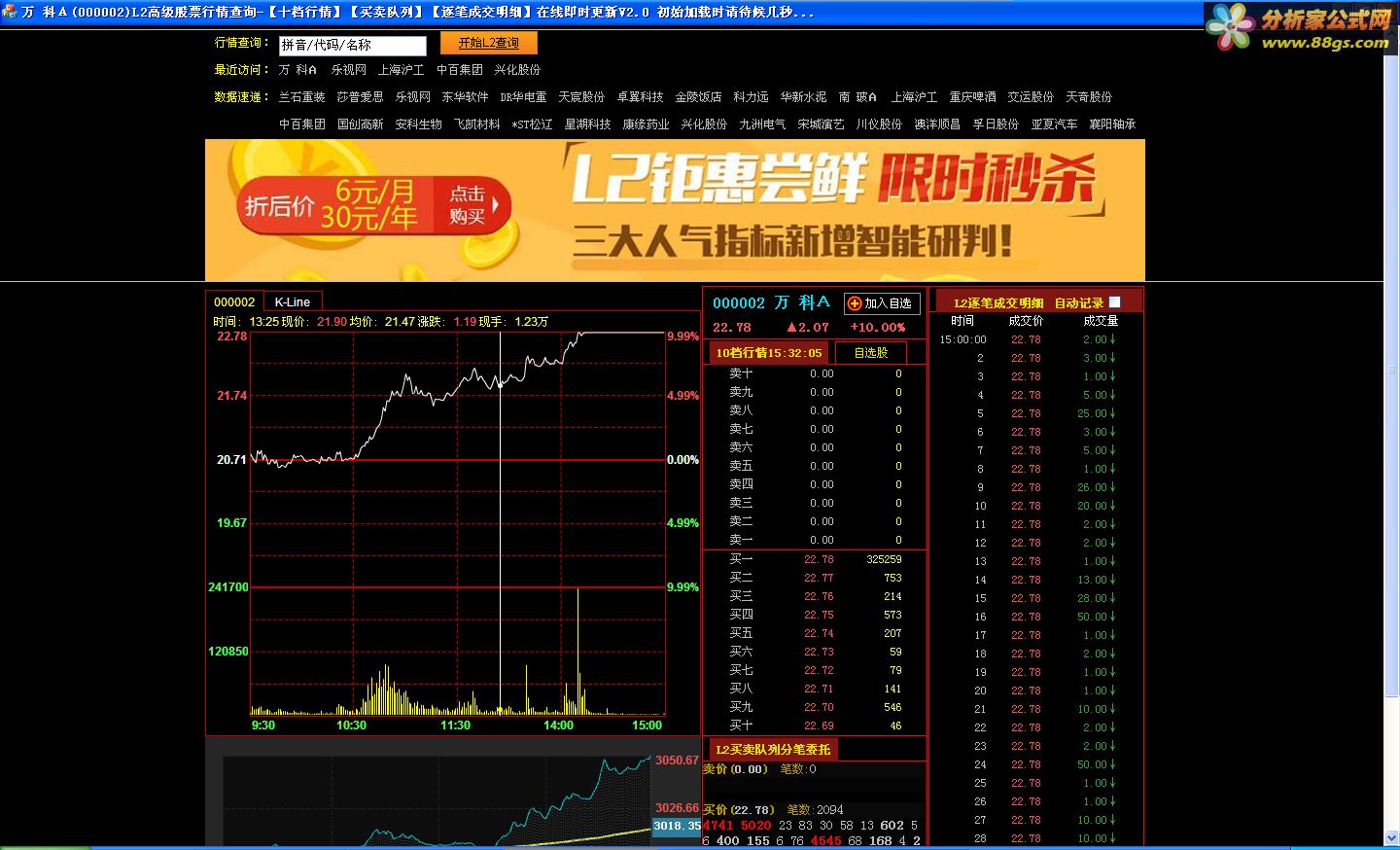Click the 卖十 row in order book
This screenshot has height=850, width=1400.
pos(815,373)
